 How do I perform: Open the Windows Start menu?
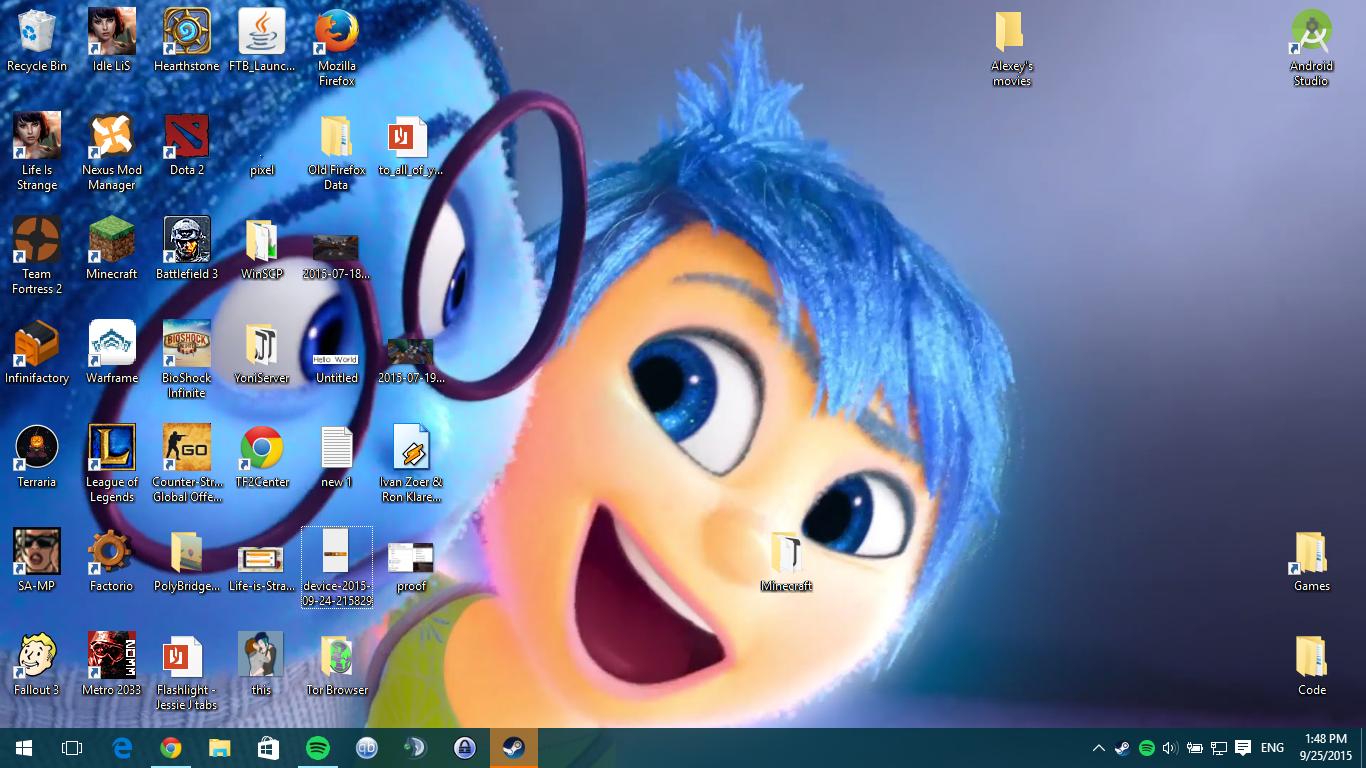tap(24, 748)
